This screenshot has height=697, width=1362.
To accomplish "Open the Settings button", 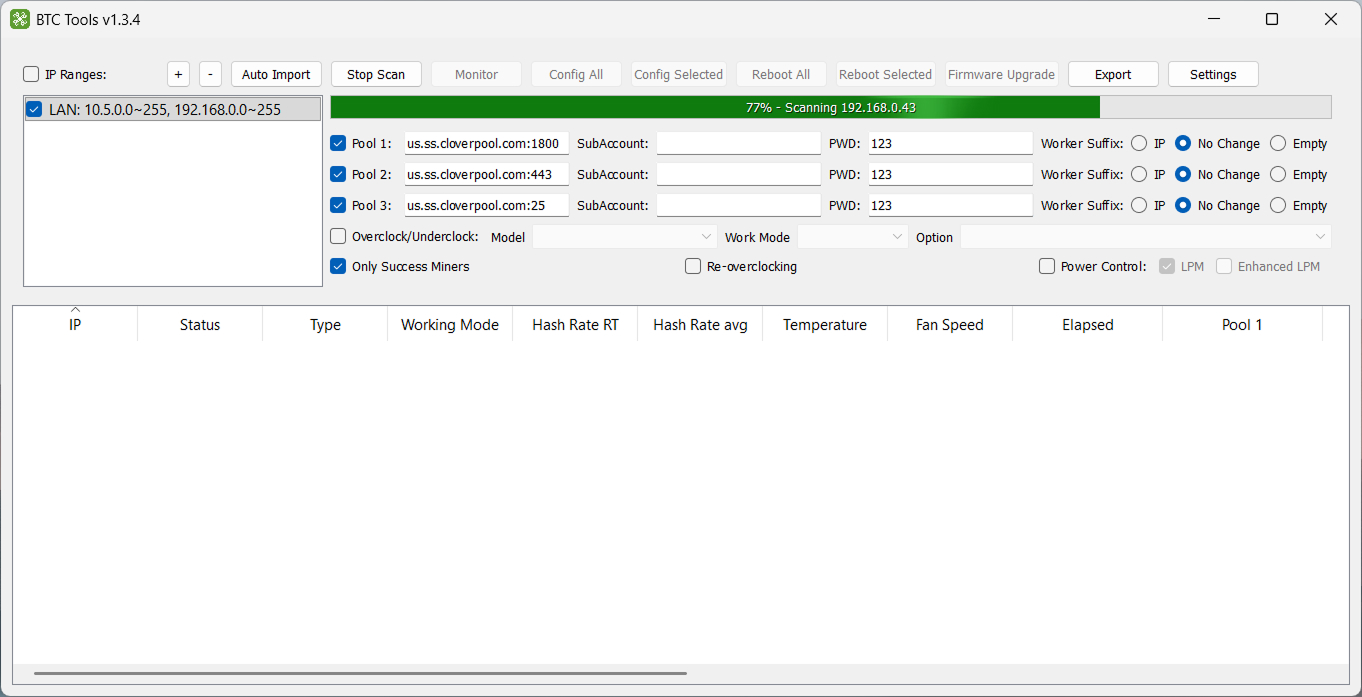I will 1213,74.
